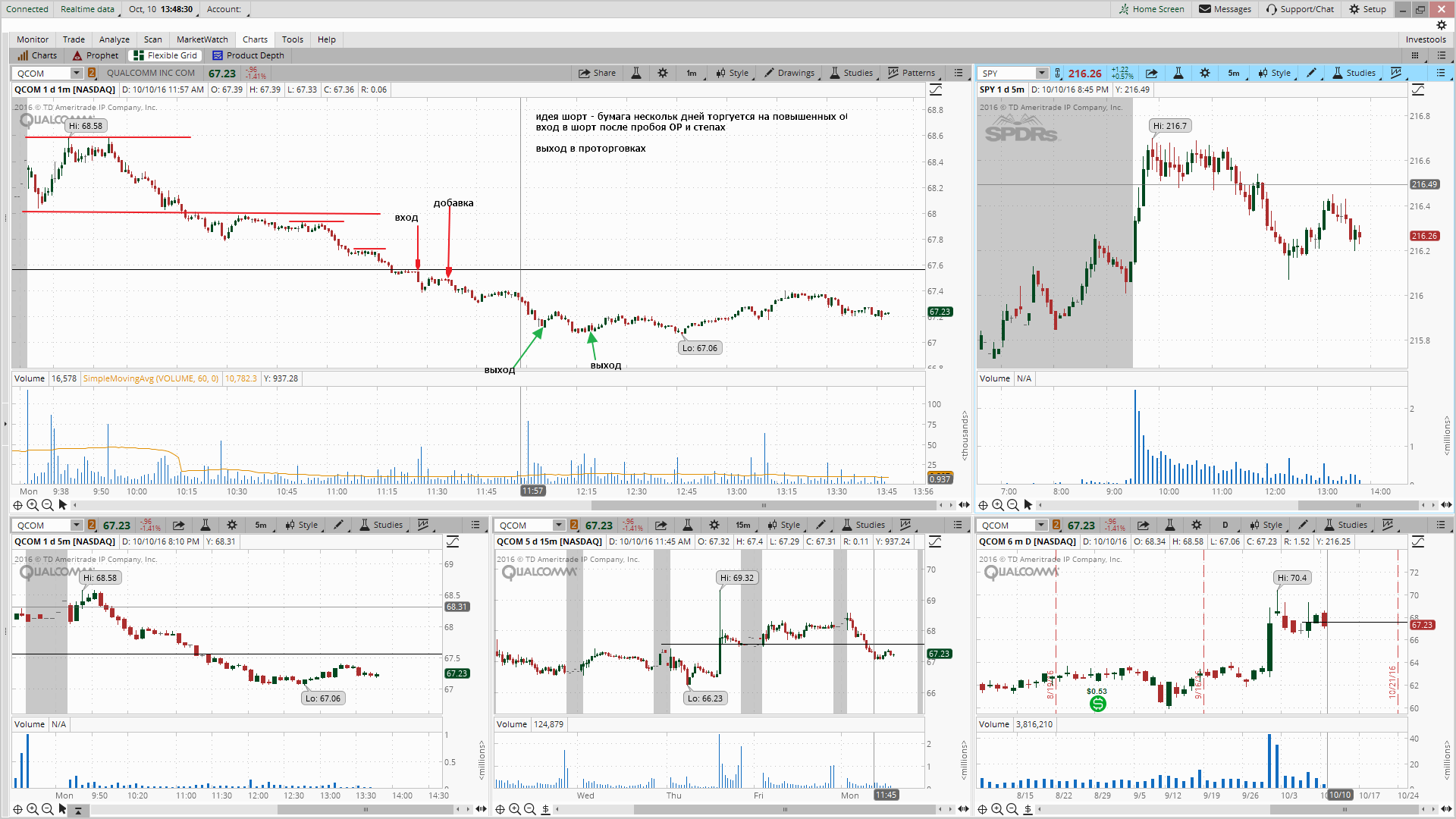Zoom out on the top QCOM 1m chart
Image resolution: width=1456 pixels, height=819 pixels.
click(x=48, y=505)
